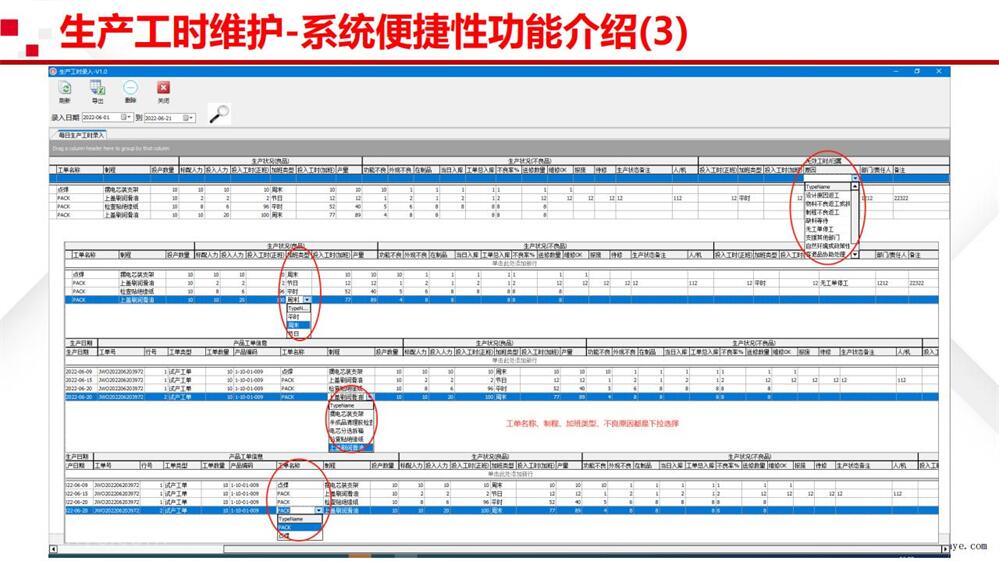Pick highlighted PACK in 工单名称 dropdown list
This screenshot has width=999, height=561.
(x=299, y=527)
